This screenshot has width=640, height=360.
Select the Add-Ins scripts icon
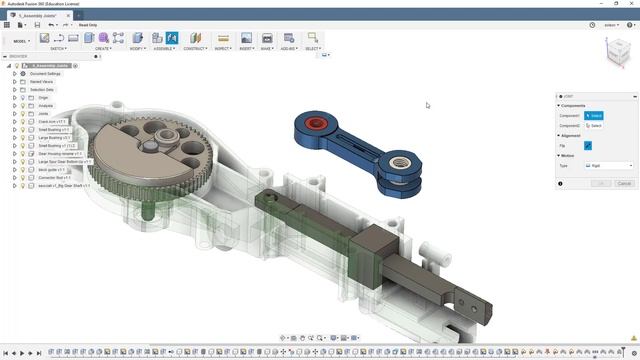tap(289, 38)
